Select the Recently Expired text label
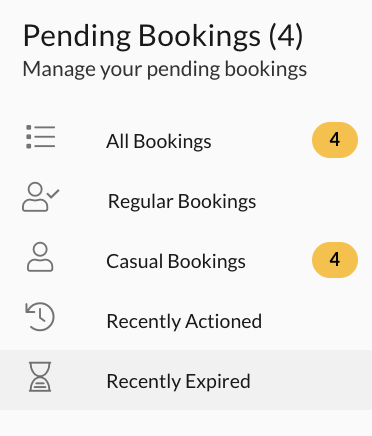Image resolution: width=372 pixels, height=436 pixels. click(178, 381)
